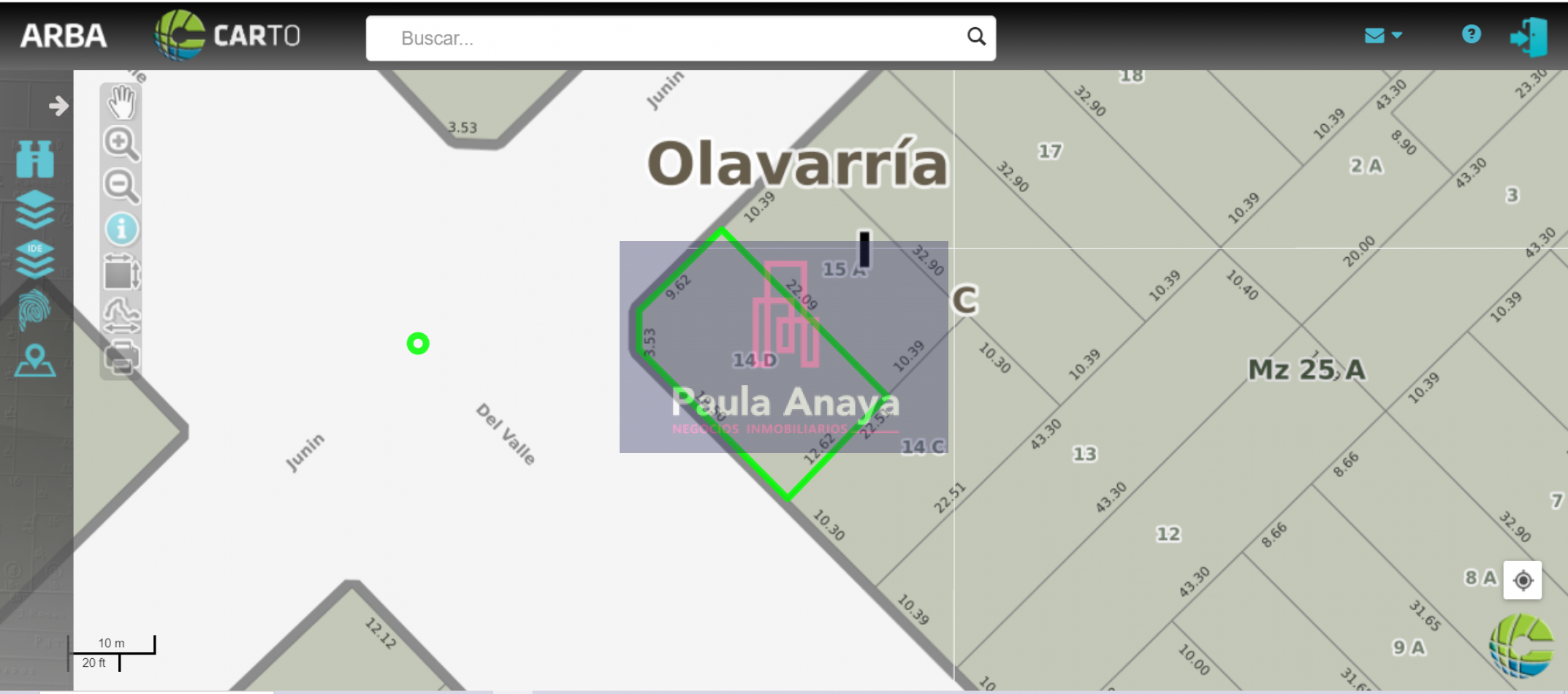The width and height of the screenshot is (1568, 694).
Task: Click the zoom in magnifier tool
Action: click(x=121, y=143)
